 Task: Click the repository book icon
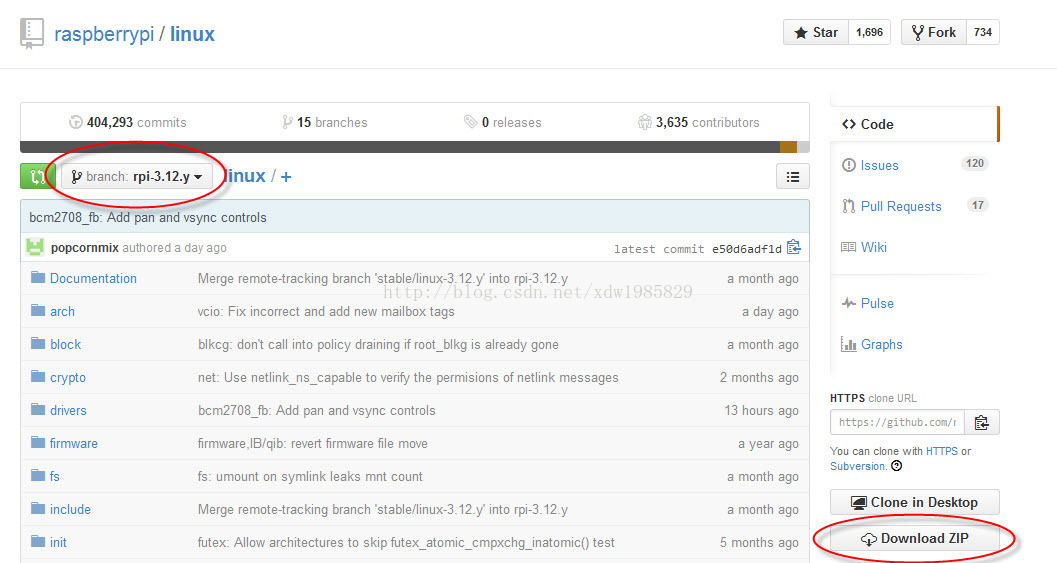32,34
